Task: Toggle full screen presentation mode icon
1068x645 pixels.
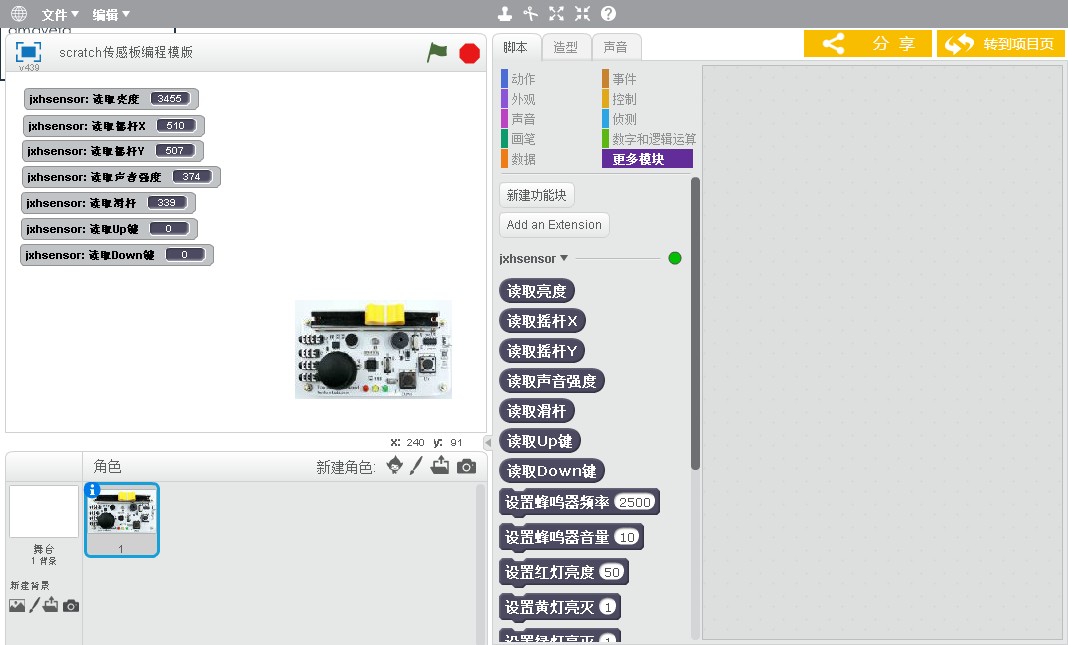Action: (29, 52)
